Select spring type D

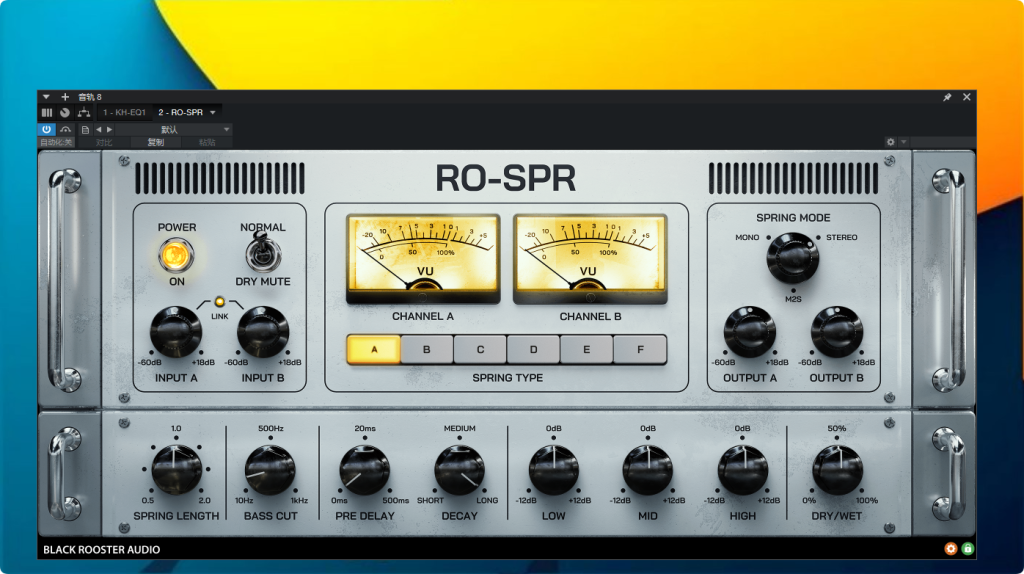coord(534,349)
